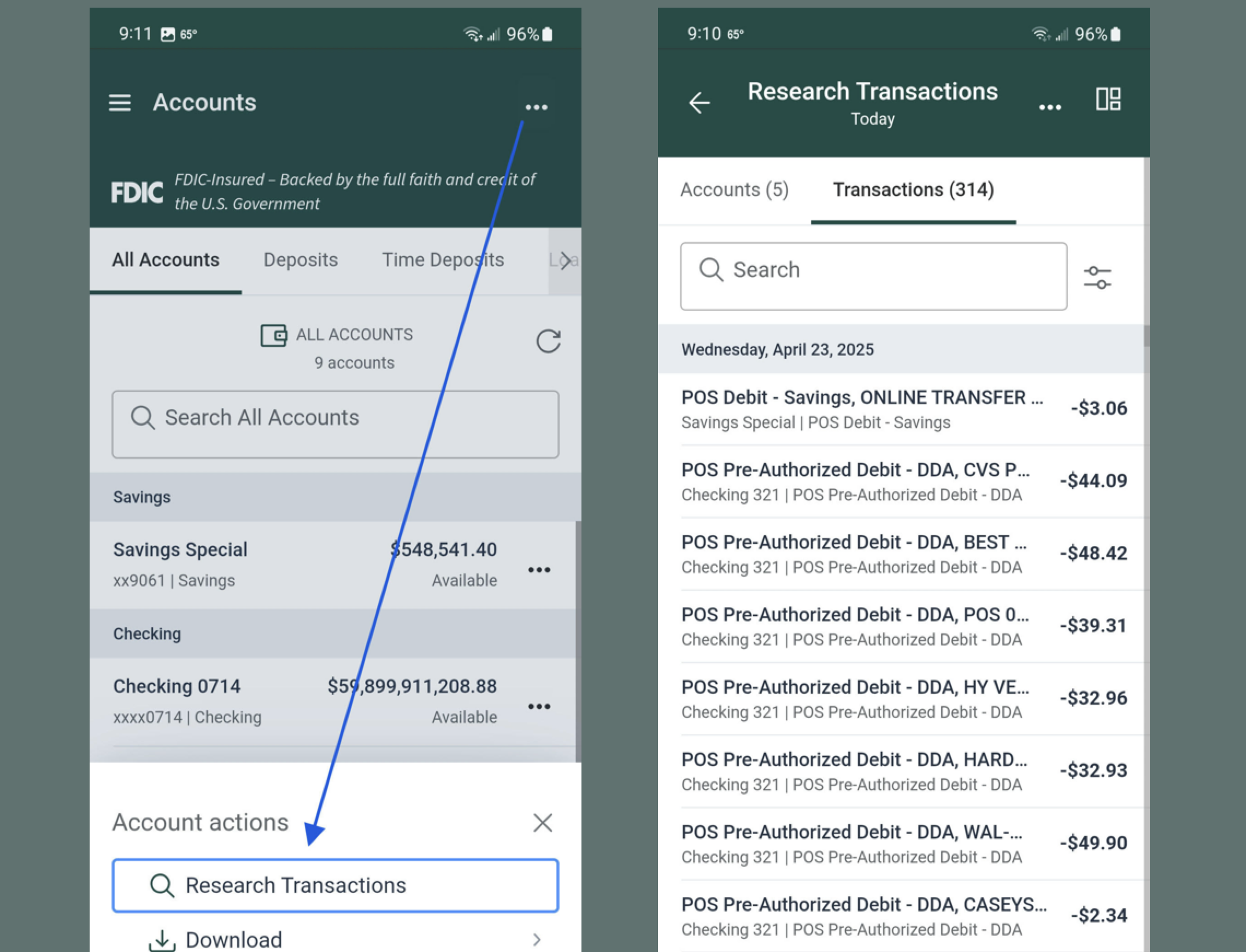1246x952 pixels.
Task: Open the transaction filter controls
Action: click(1098, 276)
